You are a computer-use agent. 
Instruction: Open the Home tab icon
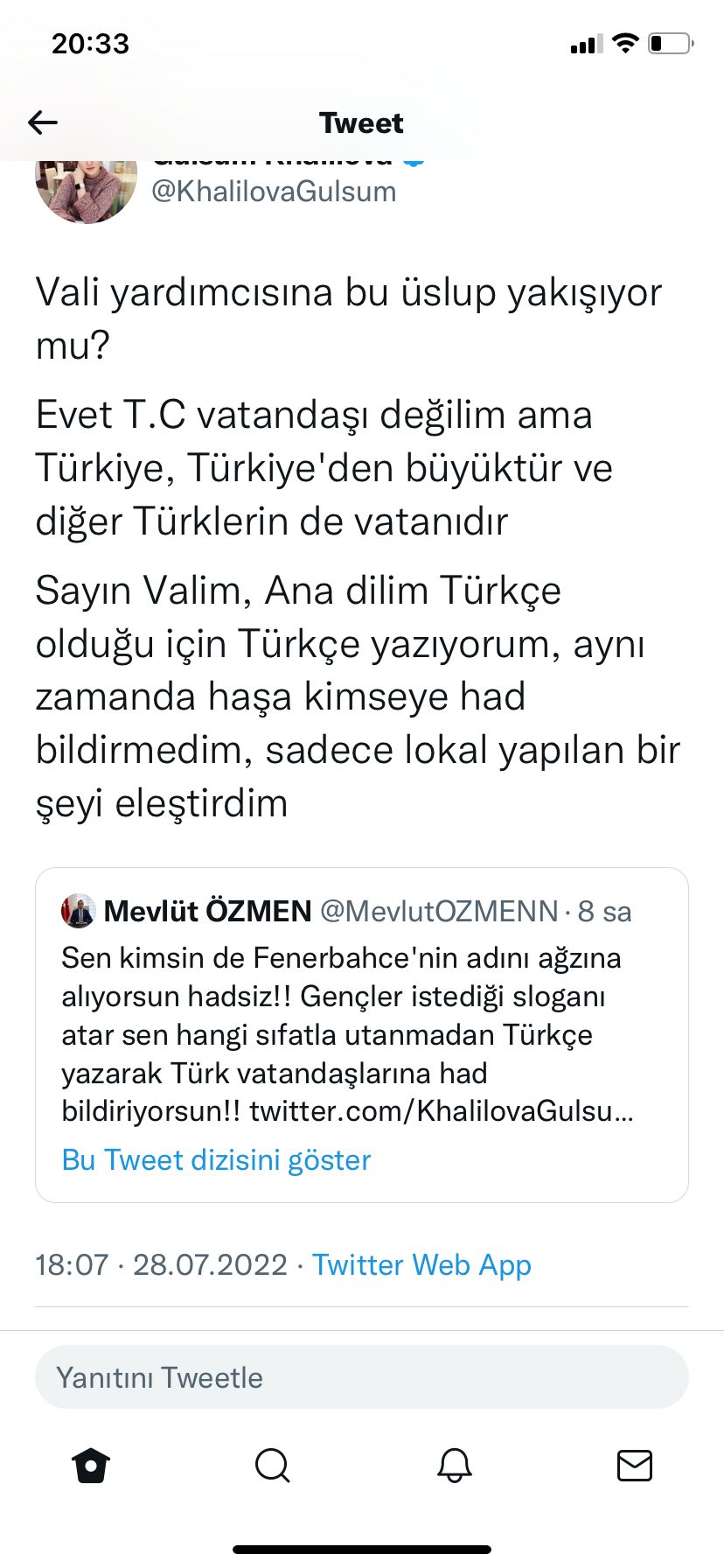[91, 1466]
